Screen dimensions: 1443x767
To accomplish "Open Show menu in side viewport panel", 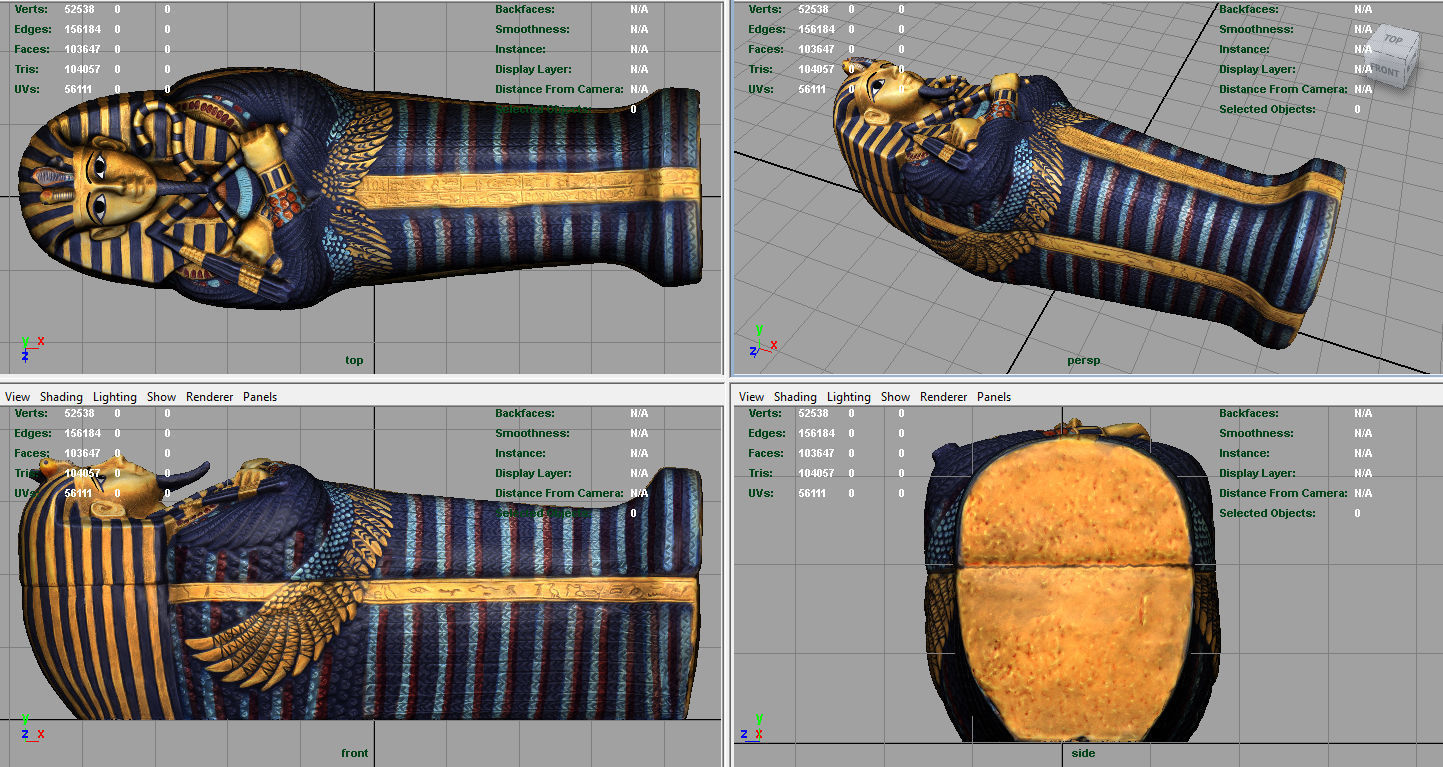I will (x=895, y=397).
